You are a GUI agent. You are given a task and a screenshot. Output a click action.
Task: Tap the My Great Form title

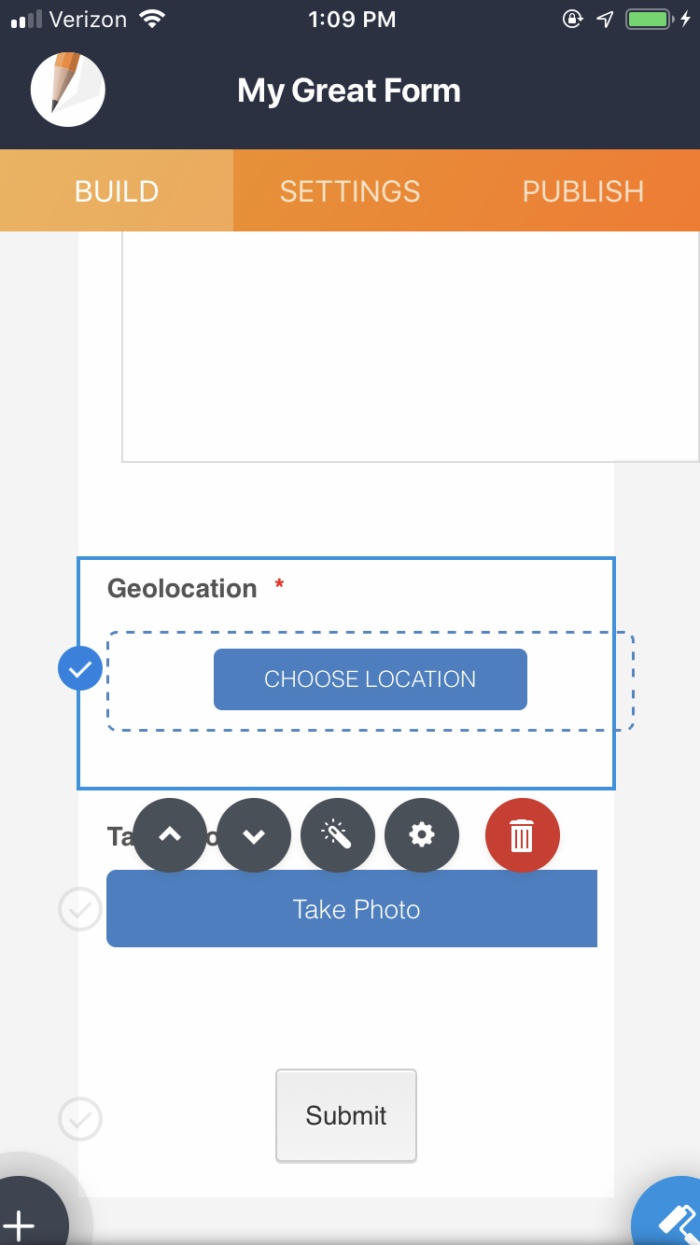tap(349, 90)
